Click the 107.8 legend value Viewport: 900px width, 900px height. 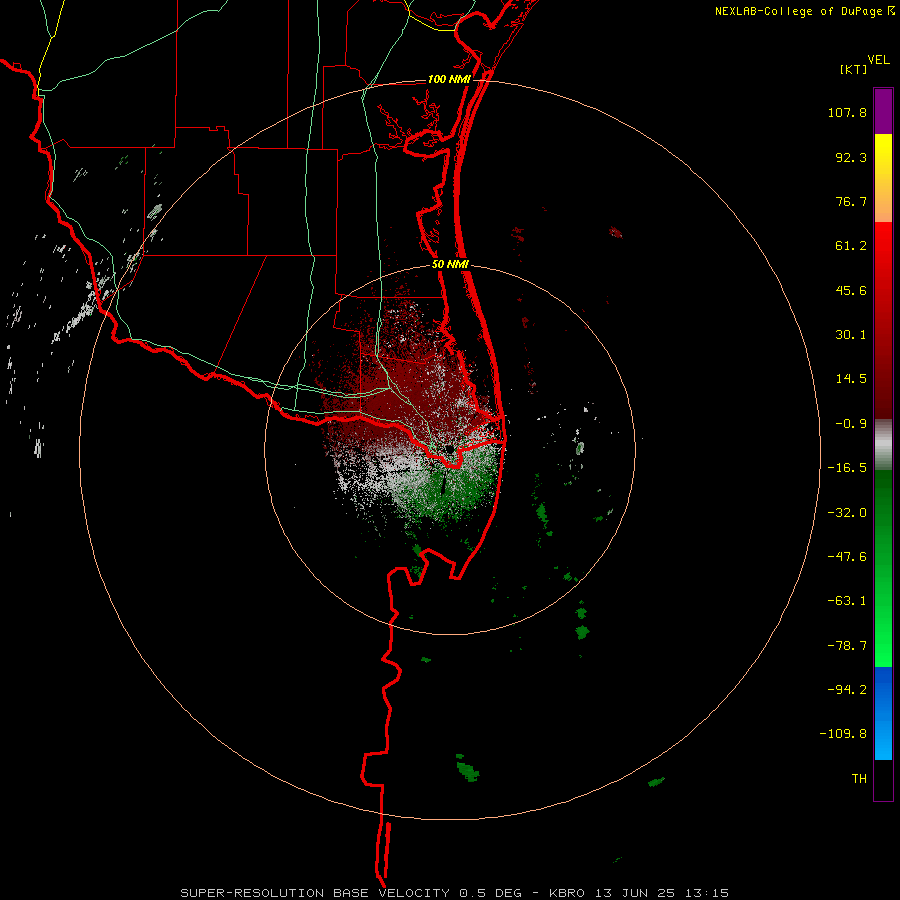[x=847, y=112]
